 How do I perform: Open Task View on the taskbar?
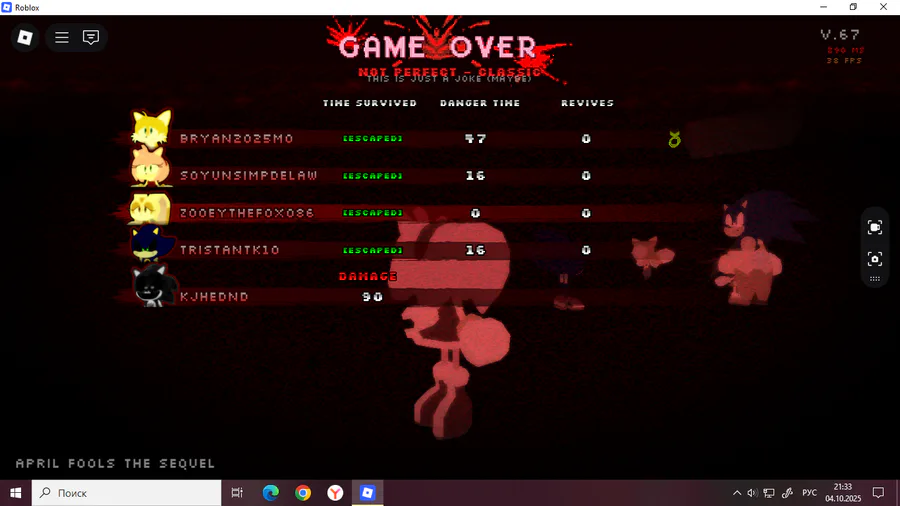[237, 493]
